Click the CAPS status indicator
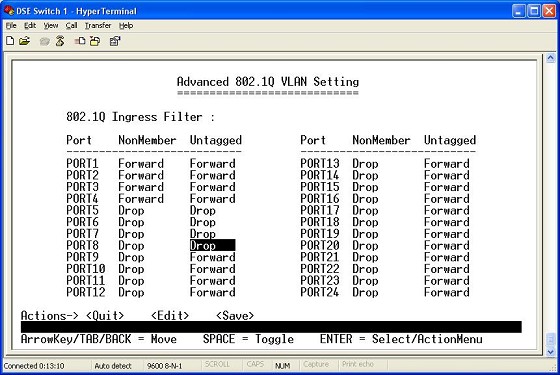Screen dimensions: 560x375 [x=255, y=364]
